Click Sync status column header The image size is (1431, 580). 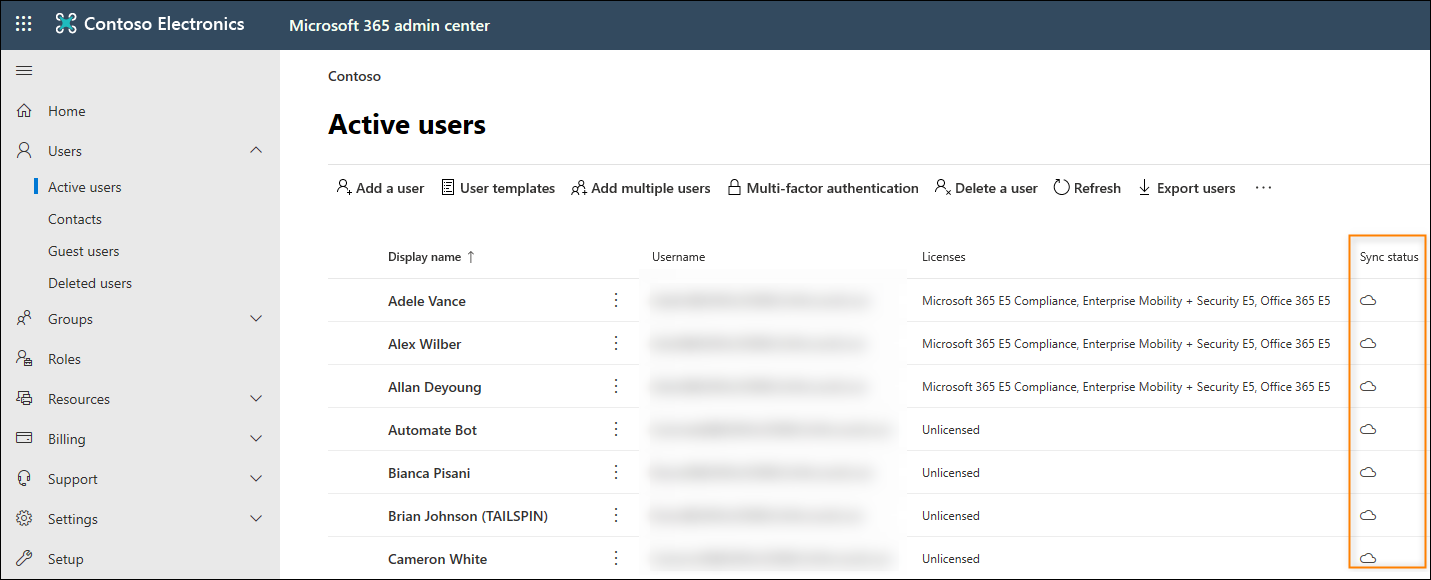click(x=1389, y=257)
